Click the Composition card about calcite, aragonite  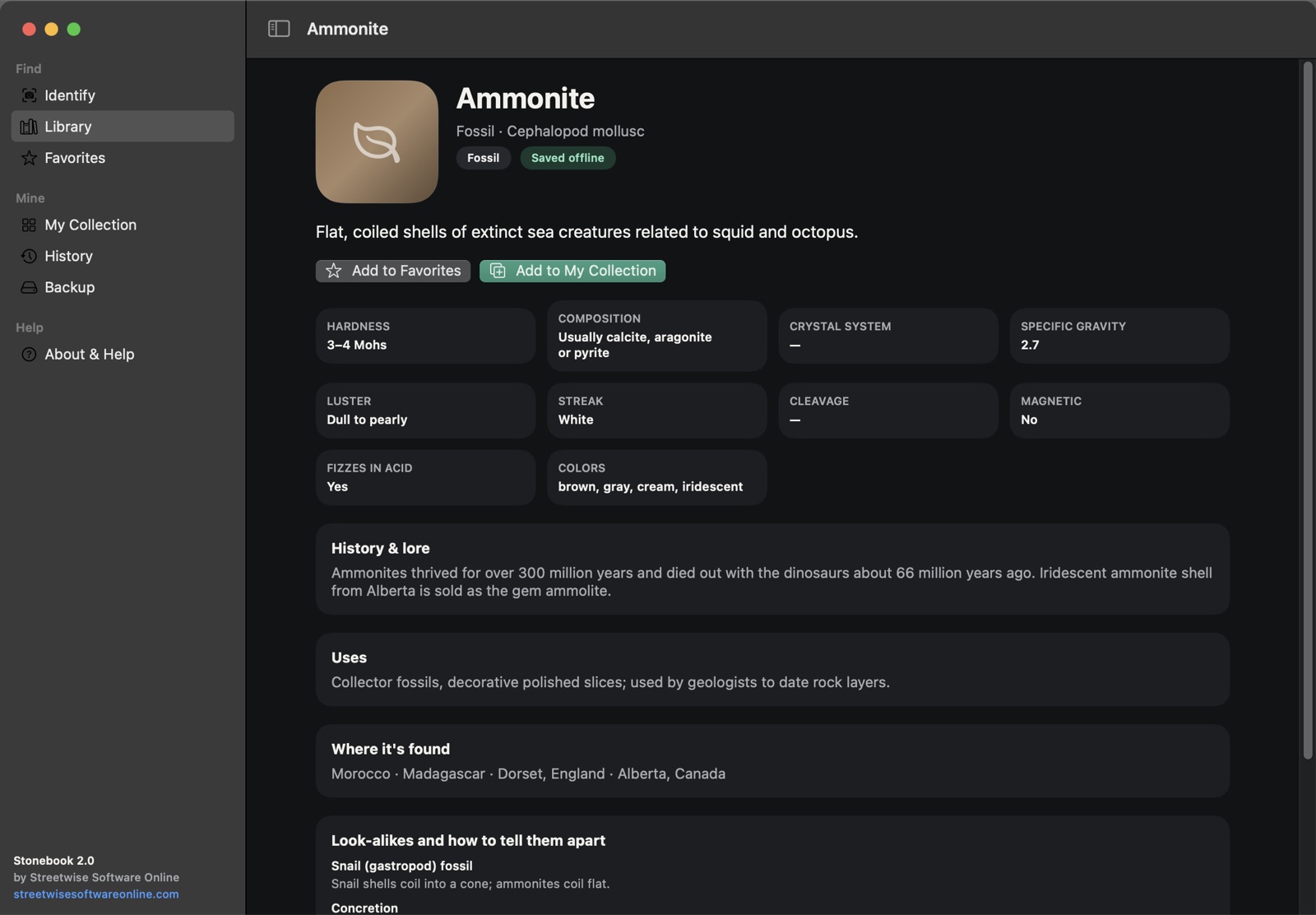click(x=657, y=336)
